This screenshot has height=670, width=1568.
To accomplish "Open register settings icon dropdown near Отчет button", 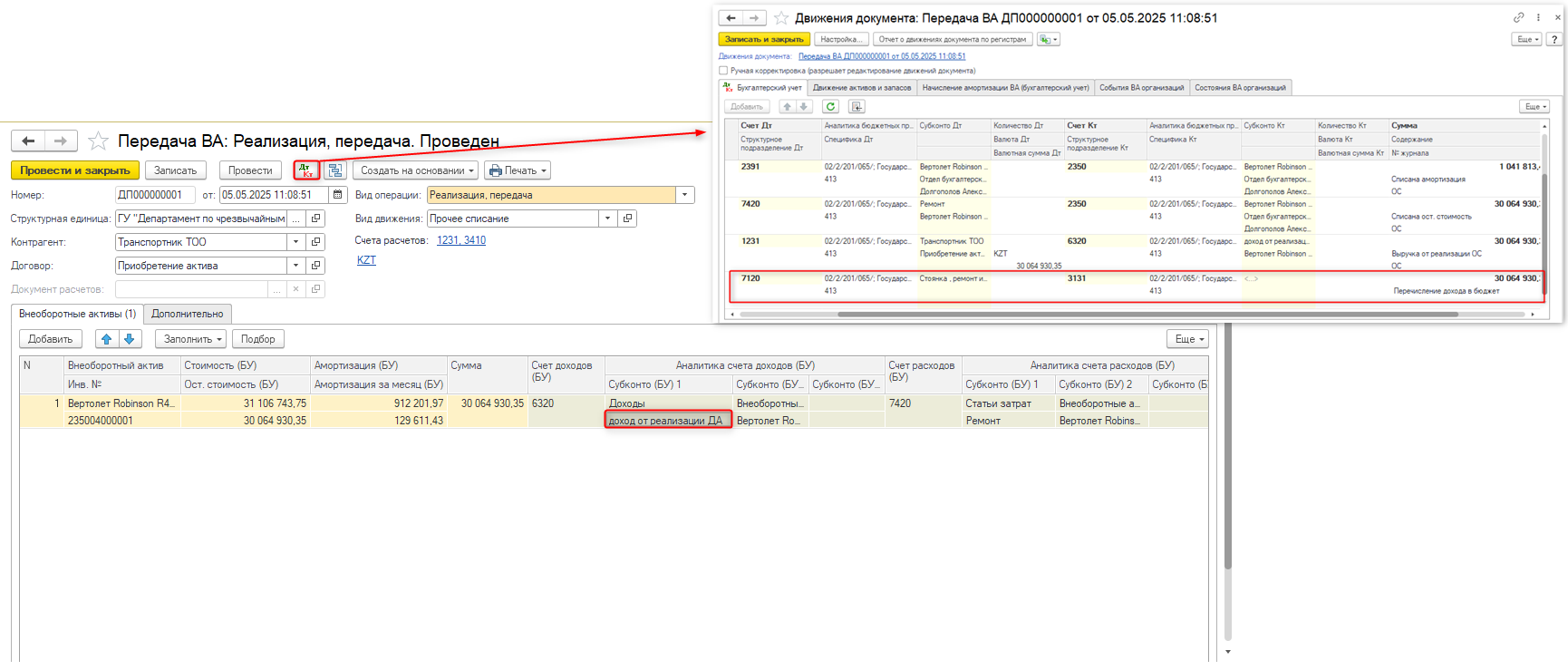I will click(x=1048, y=39).
